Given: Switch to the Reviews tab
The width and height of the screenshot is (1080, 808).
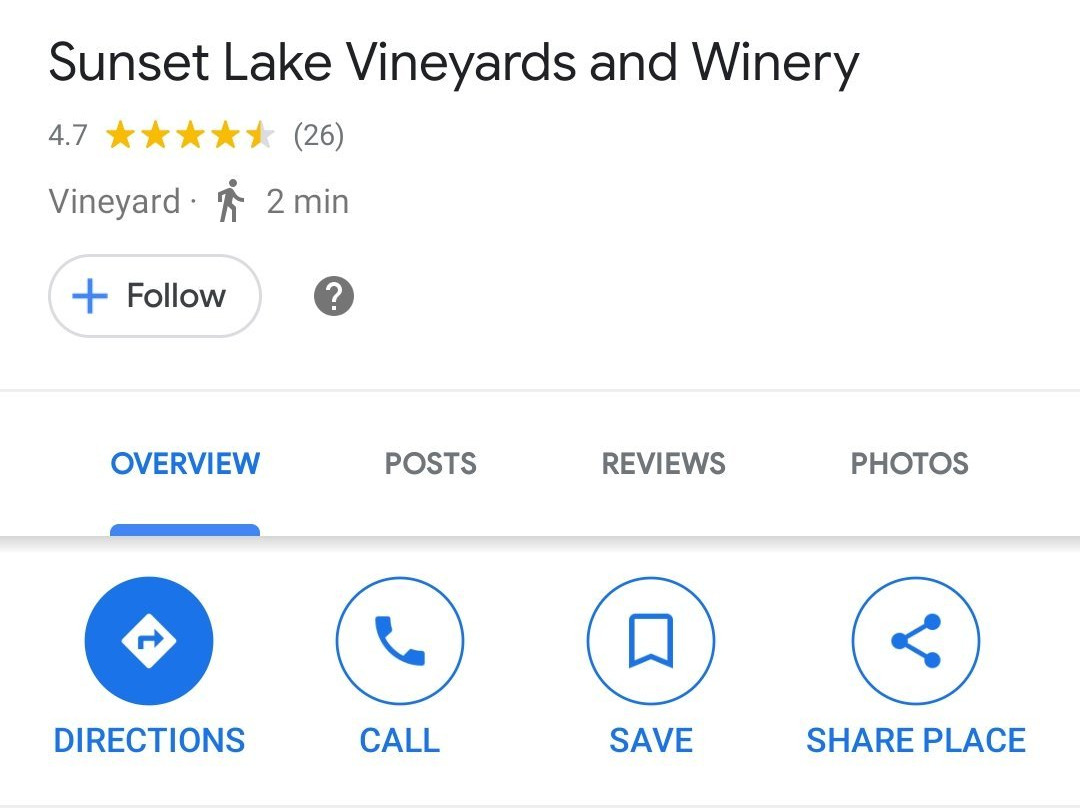Looking at the screenshot, I should point(662,463).
